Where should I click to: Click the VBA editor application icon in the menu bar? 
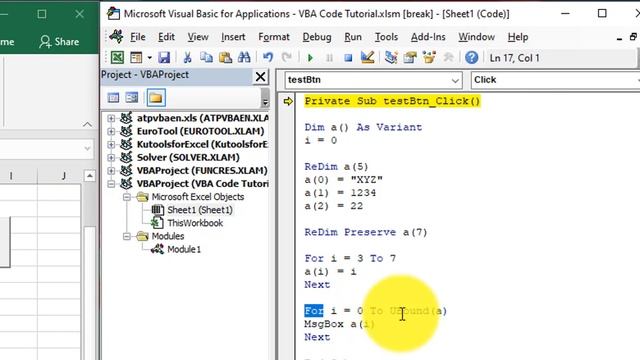click(116, 37)
